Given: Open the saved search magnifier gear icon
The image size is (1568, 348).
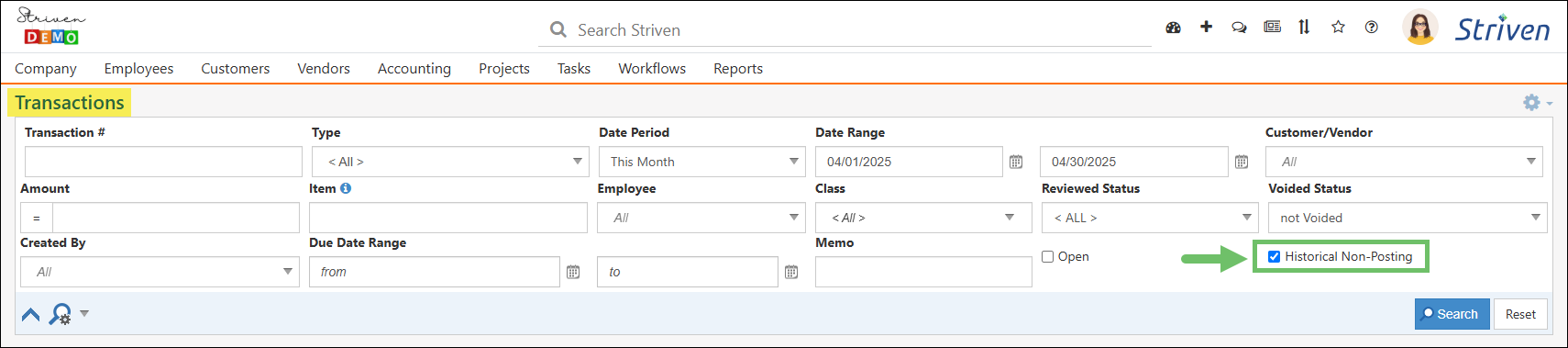Looking at the screenshot, I should (x=61, y=314).
